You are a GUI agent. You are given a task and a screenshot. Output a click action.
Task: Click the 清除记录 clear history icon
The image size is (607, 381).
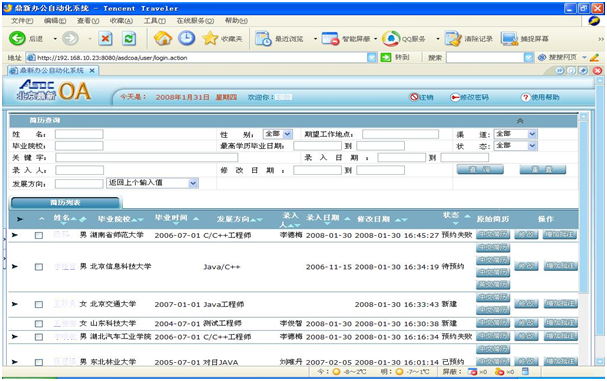pos(453,39)
